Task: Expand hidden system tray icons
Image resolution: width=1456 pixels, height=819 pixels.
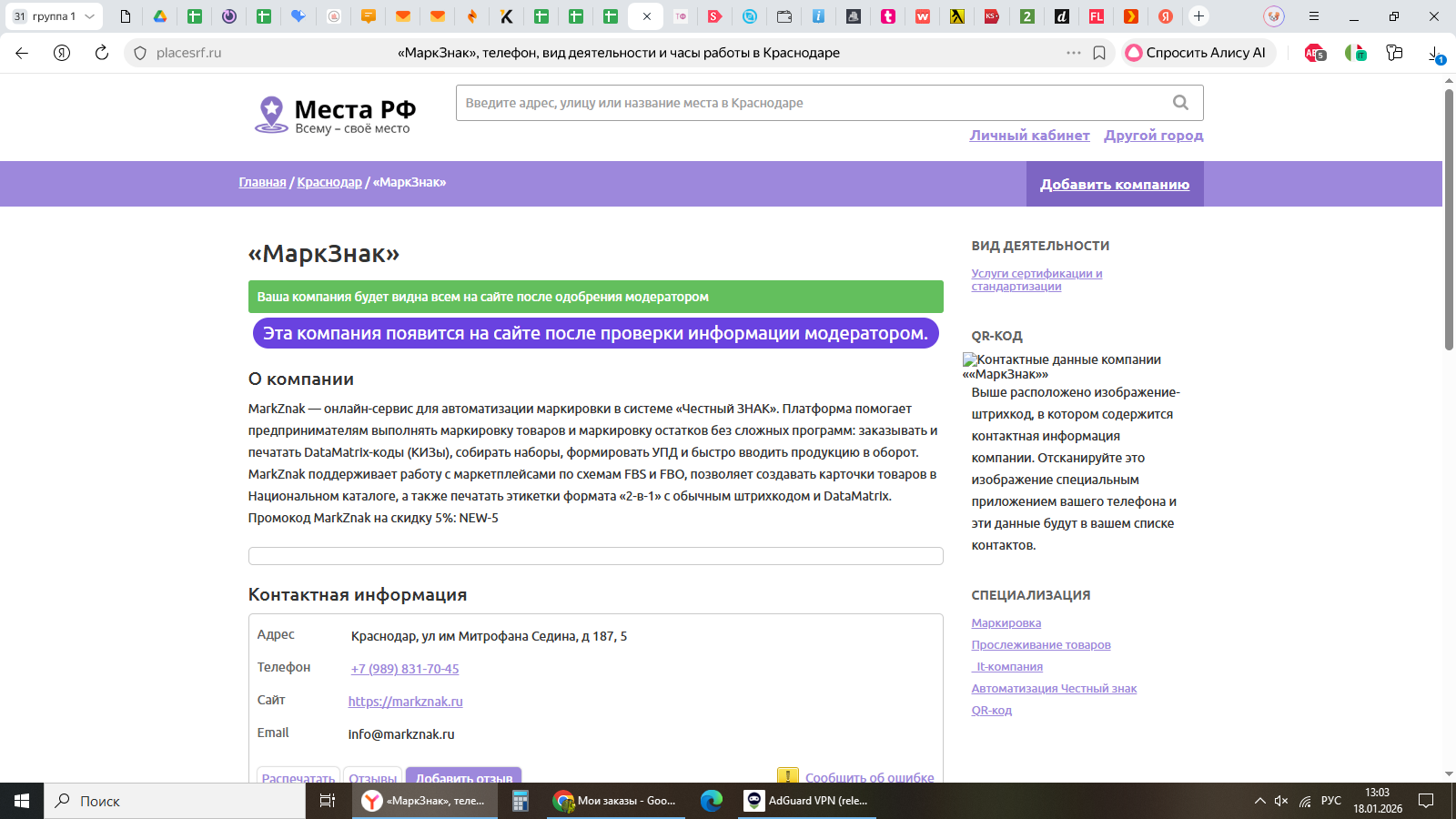Action: click(1259, 801)
